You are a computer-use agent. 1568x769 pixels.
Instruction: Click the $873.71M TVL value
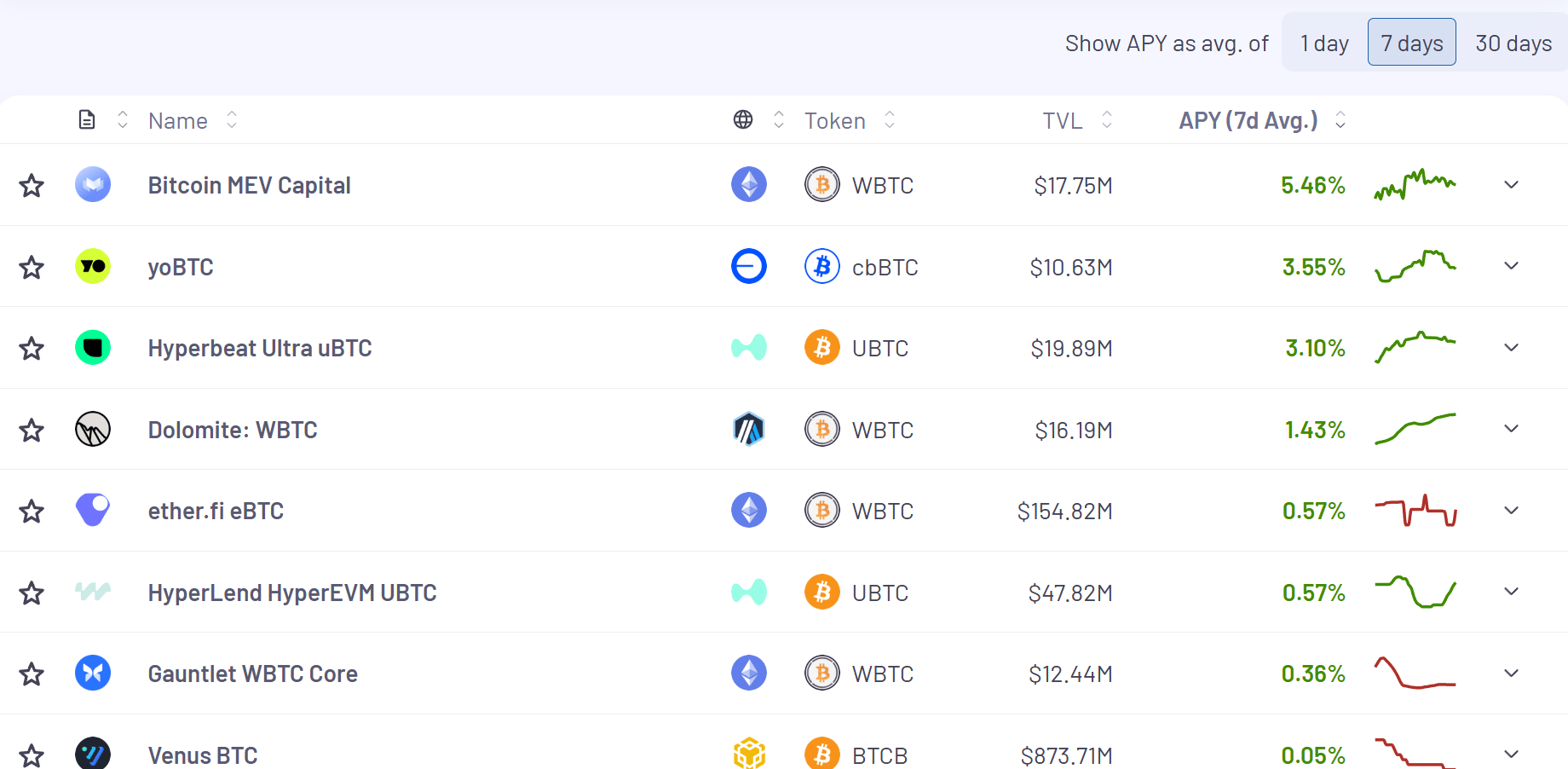[1066, 755]
